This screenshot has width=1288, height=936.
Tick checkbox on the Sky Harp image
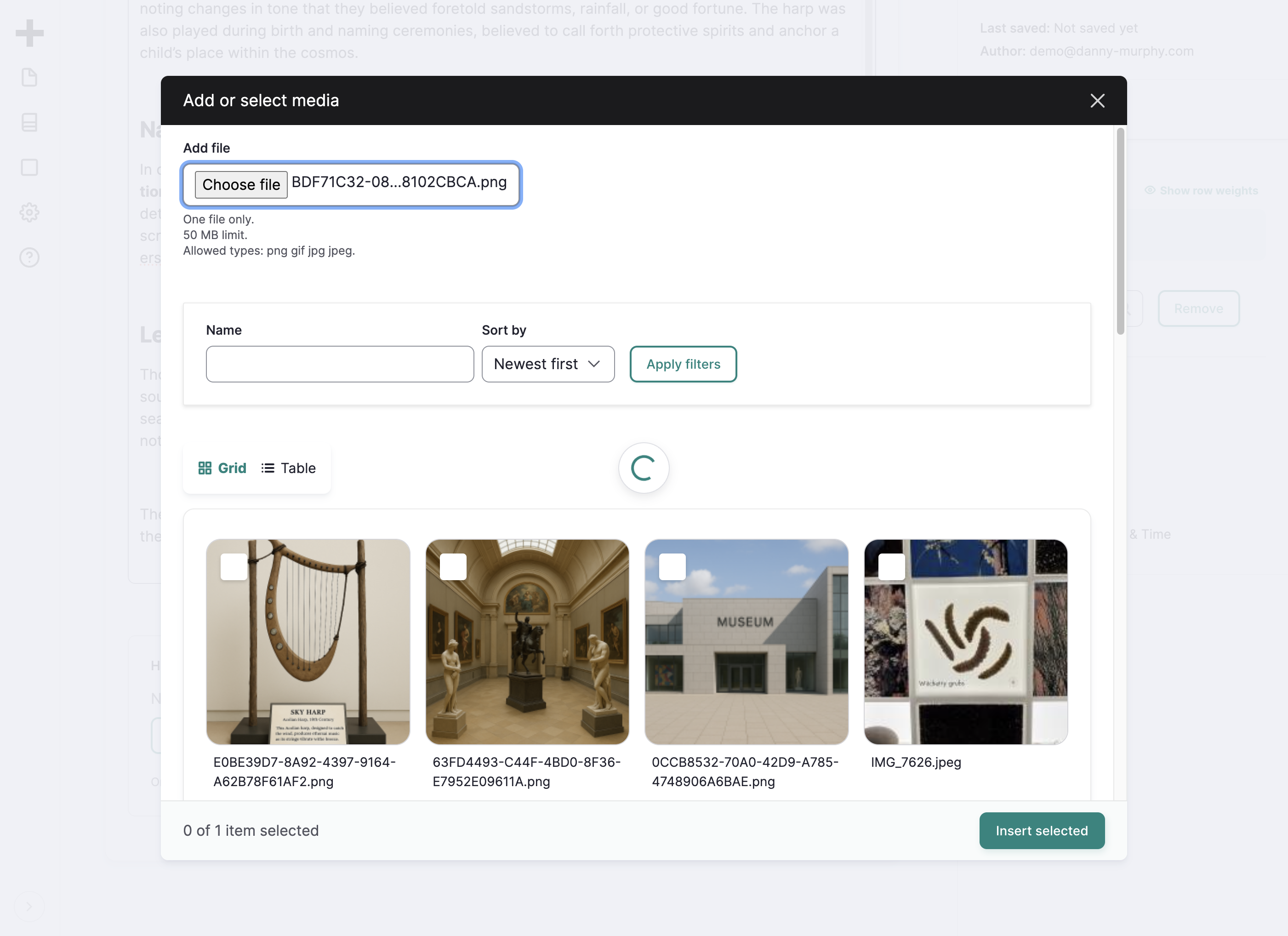tap(234, 566)
